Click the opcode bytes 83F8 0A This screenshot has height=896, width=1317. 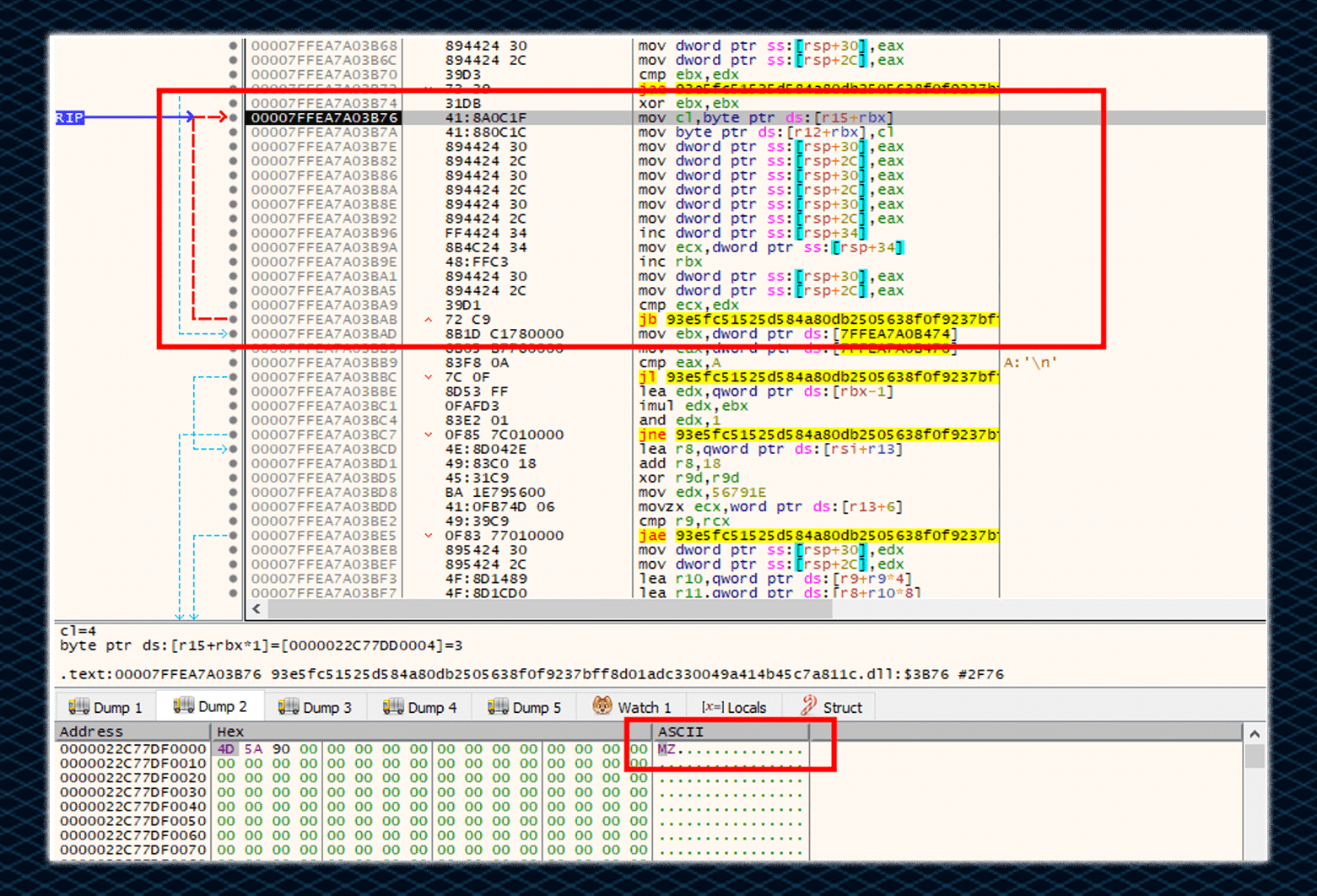click(477, 363)
